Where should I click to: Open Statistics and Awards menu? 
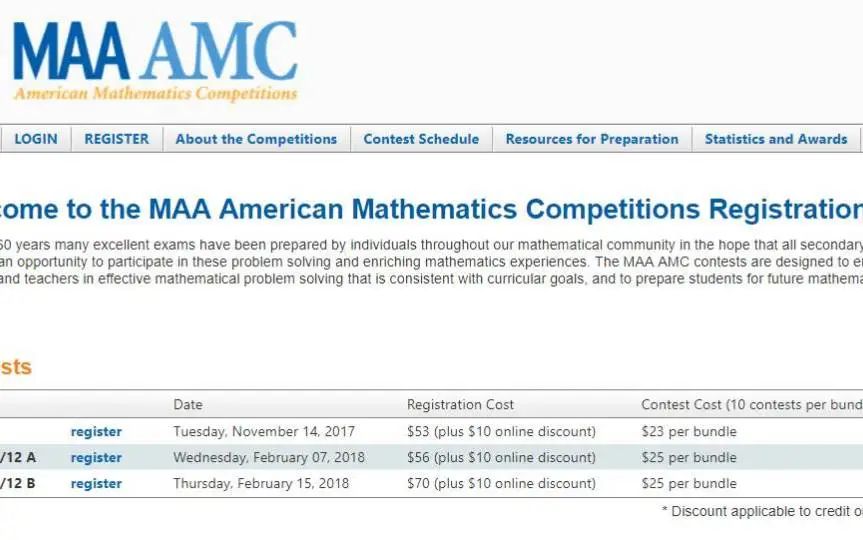pyautogui.click(x=776, y=139)
